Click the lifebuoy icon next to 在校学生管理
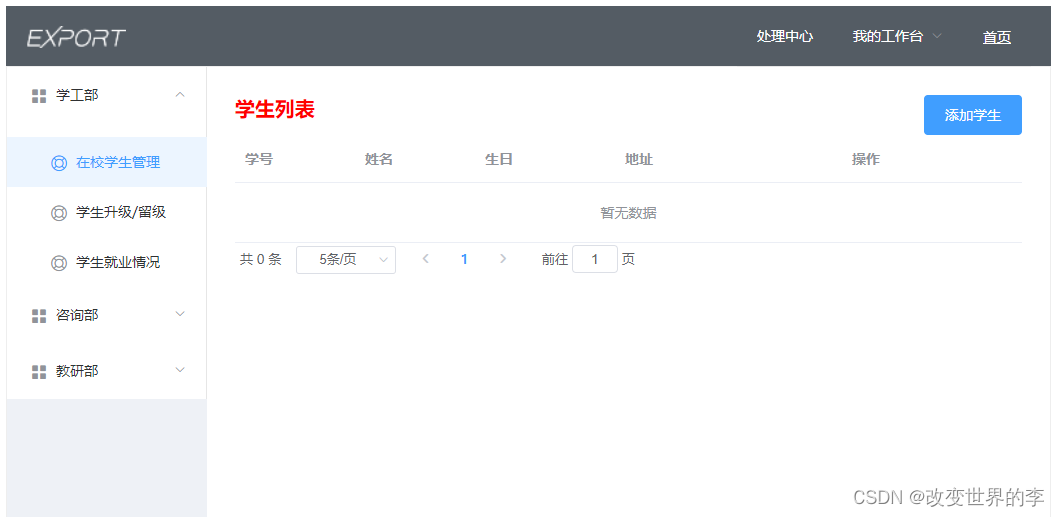The height and width of the screenshot is (517, 1059). pos(59,163)
